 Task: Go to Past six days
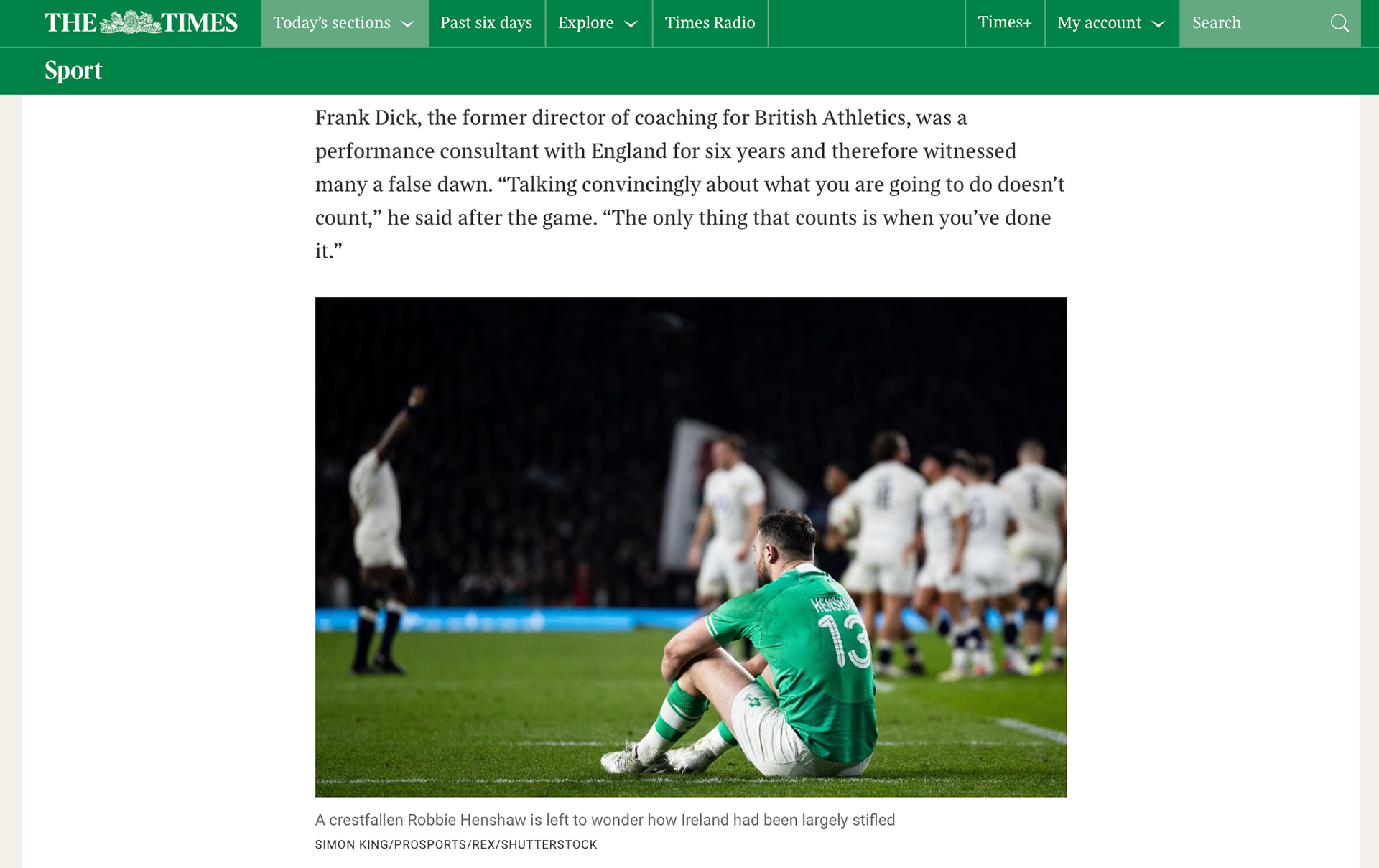[x=486, y=23]
